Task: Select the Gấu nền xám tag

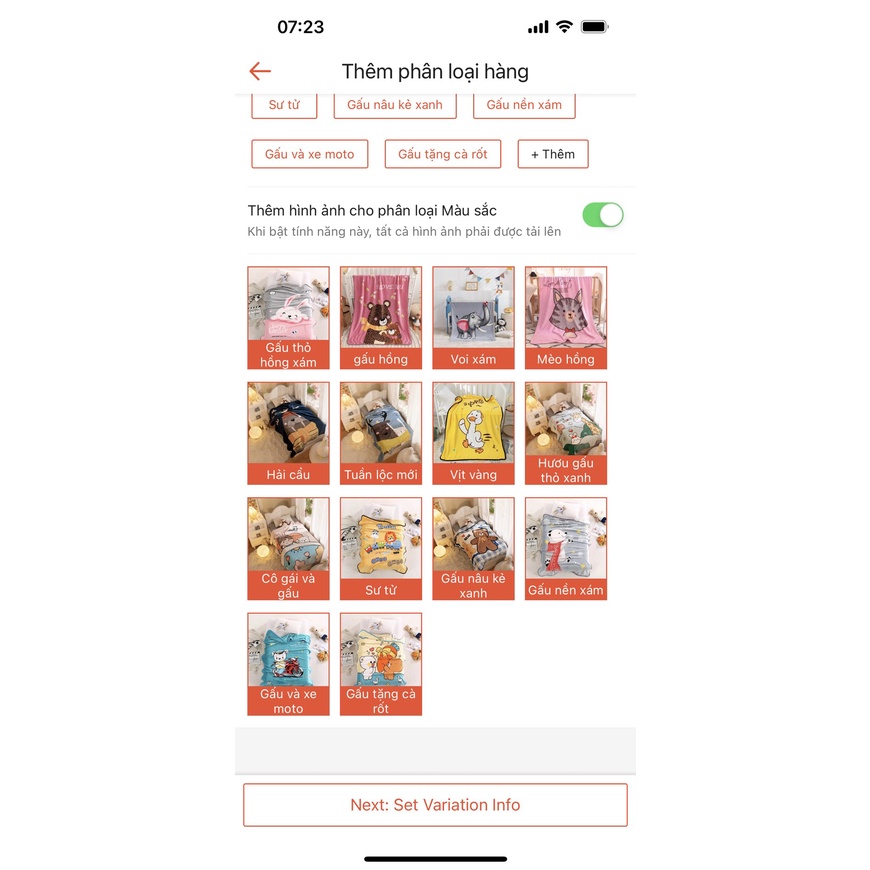Action: (x=524, y=105)
